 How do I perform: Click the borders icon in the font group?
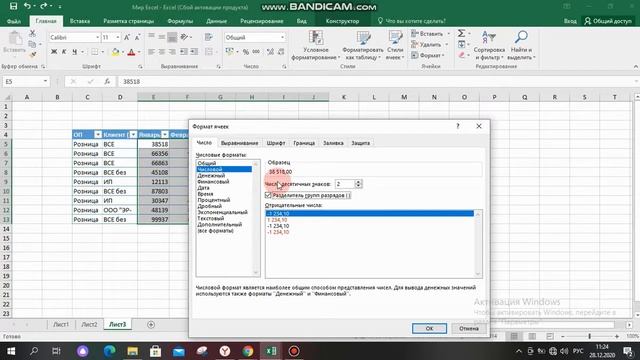(95, 52)
